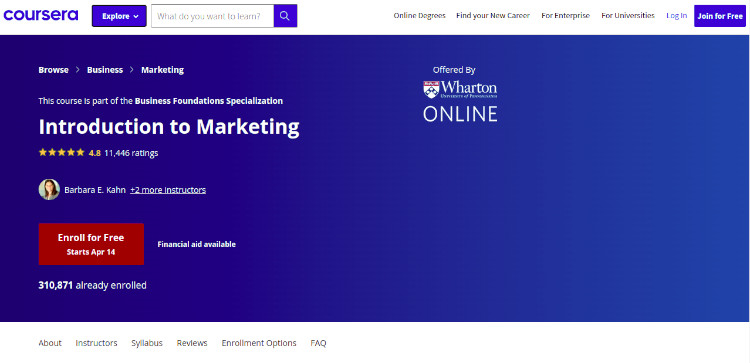The height and width of the screenshot is (363, 750).
Task: Focus the 'What do you want to learn?' search field
Action: [212, 16]
